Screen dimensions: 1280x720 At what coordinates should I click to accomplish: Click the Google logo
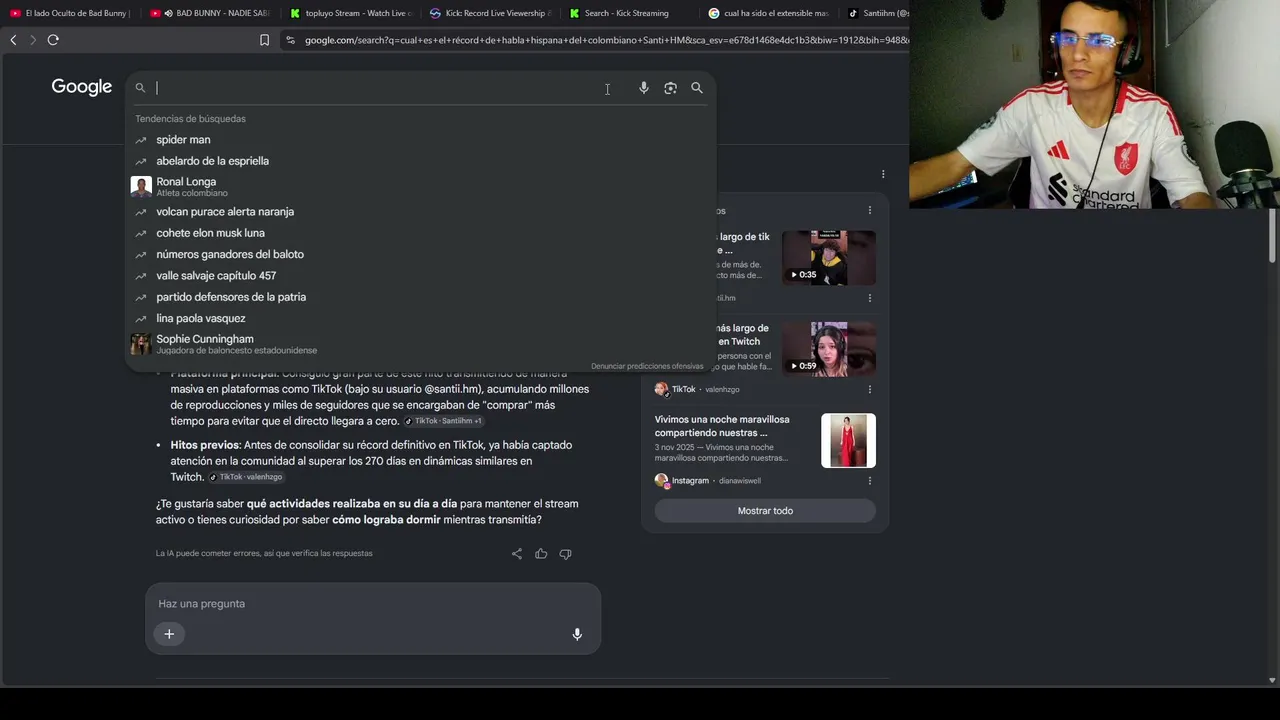click(82, 87)
